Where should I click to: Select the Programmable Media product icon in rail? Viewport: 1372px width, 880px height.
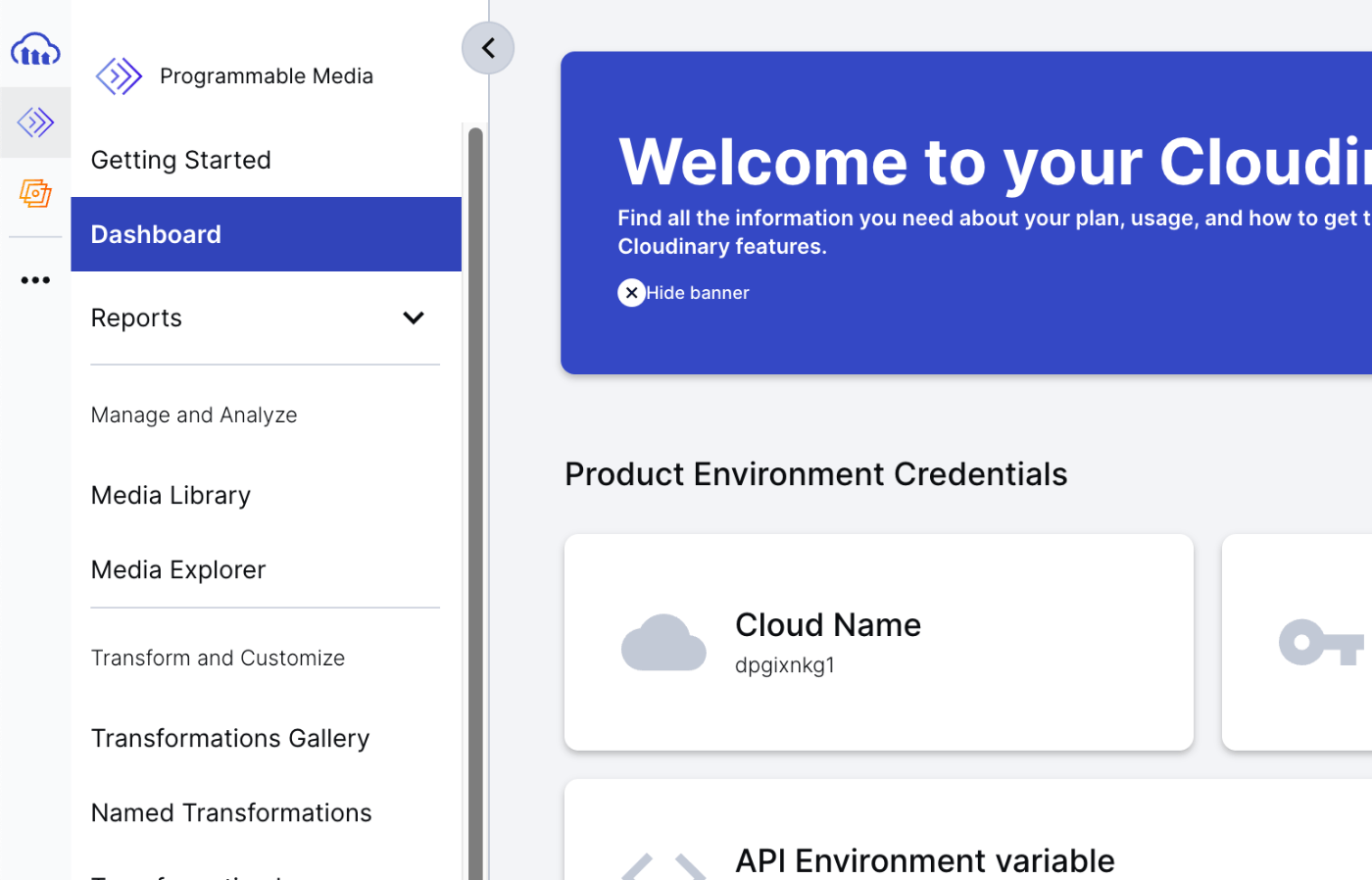(35, 122)
